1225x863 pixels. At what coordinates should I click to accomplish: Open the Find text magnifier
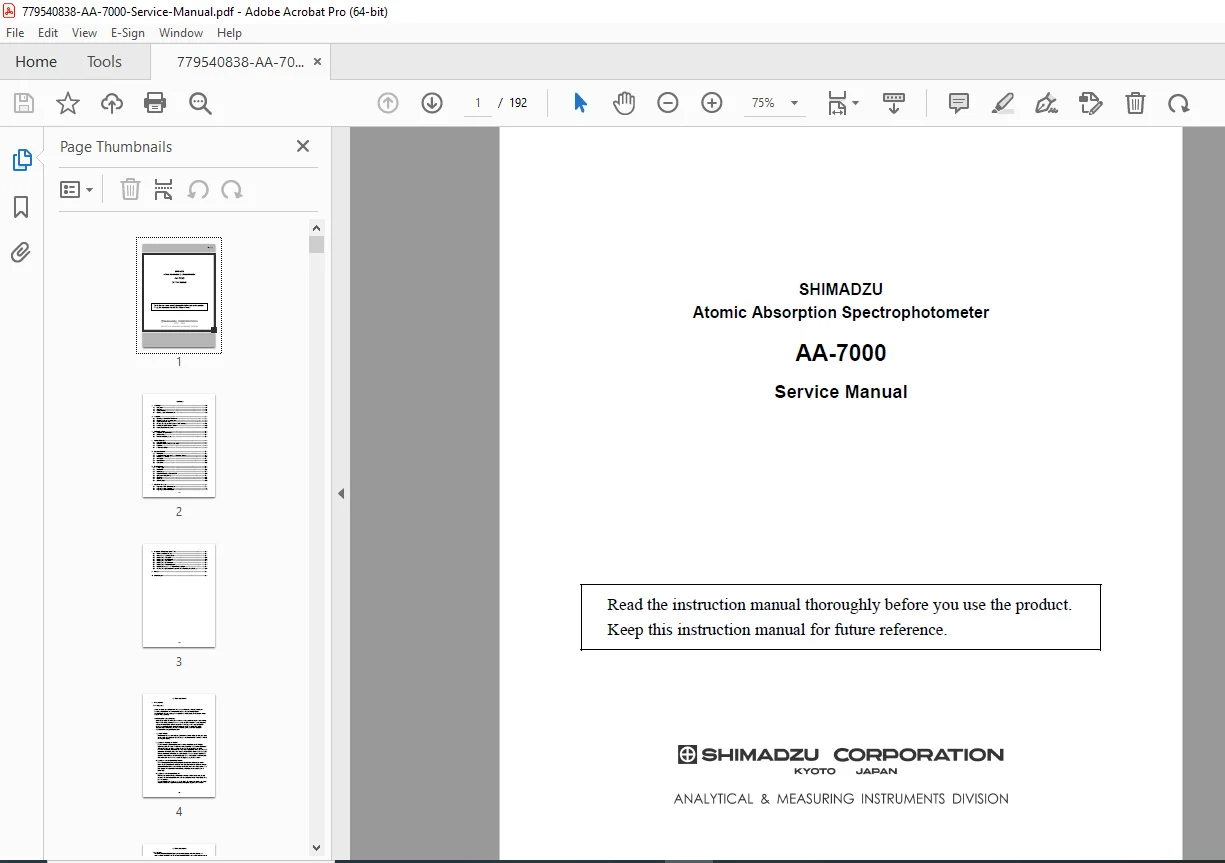(200, 103)
